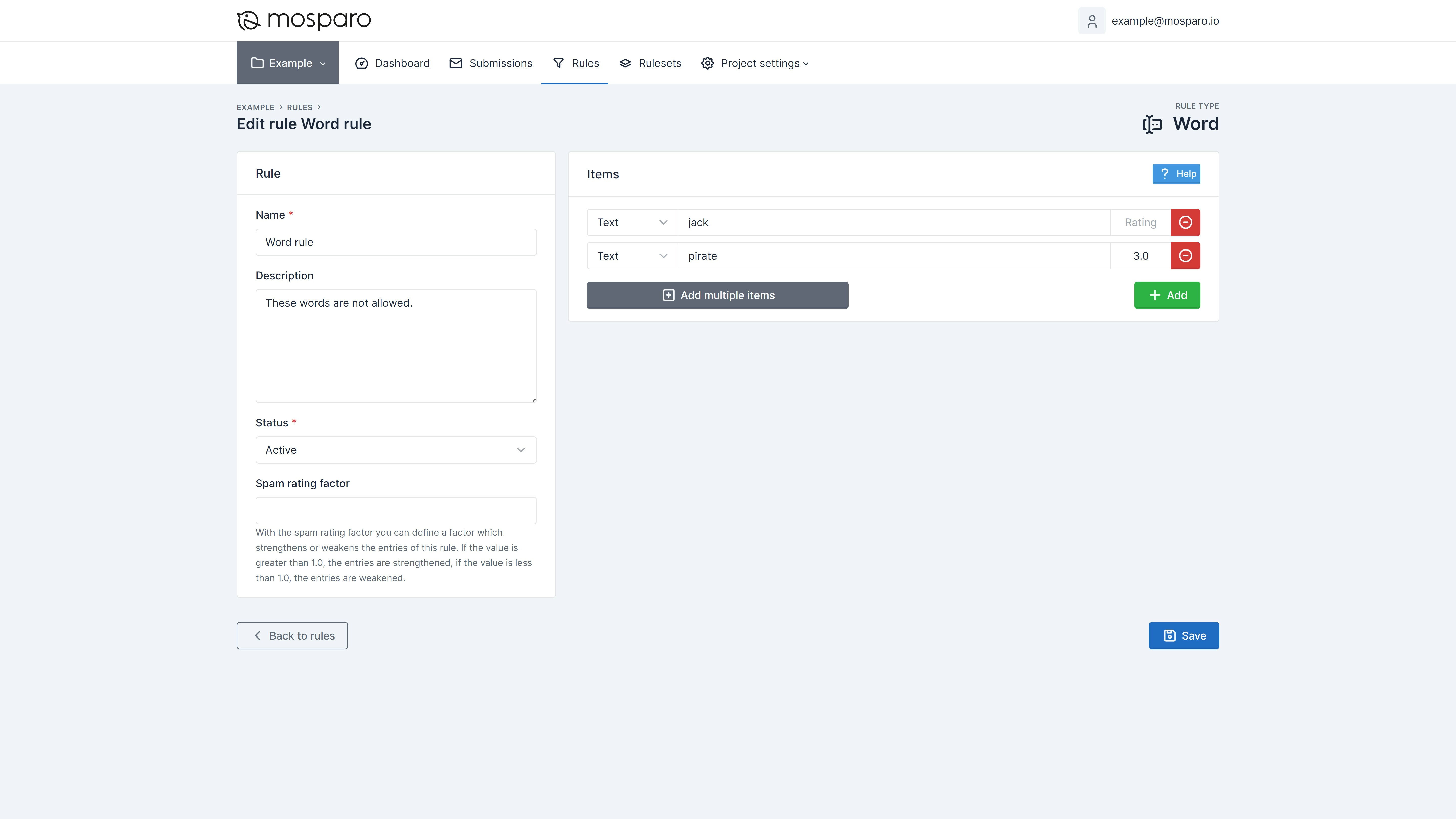The image size is (1456, 819).
Task: Focus the Spam rating factor field
Action: click(396, 510)
